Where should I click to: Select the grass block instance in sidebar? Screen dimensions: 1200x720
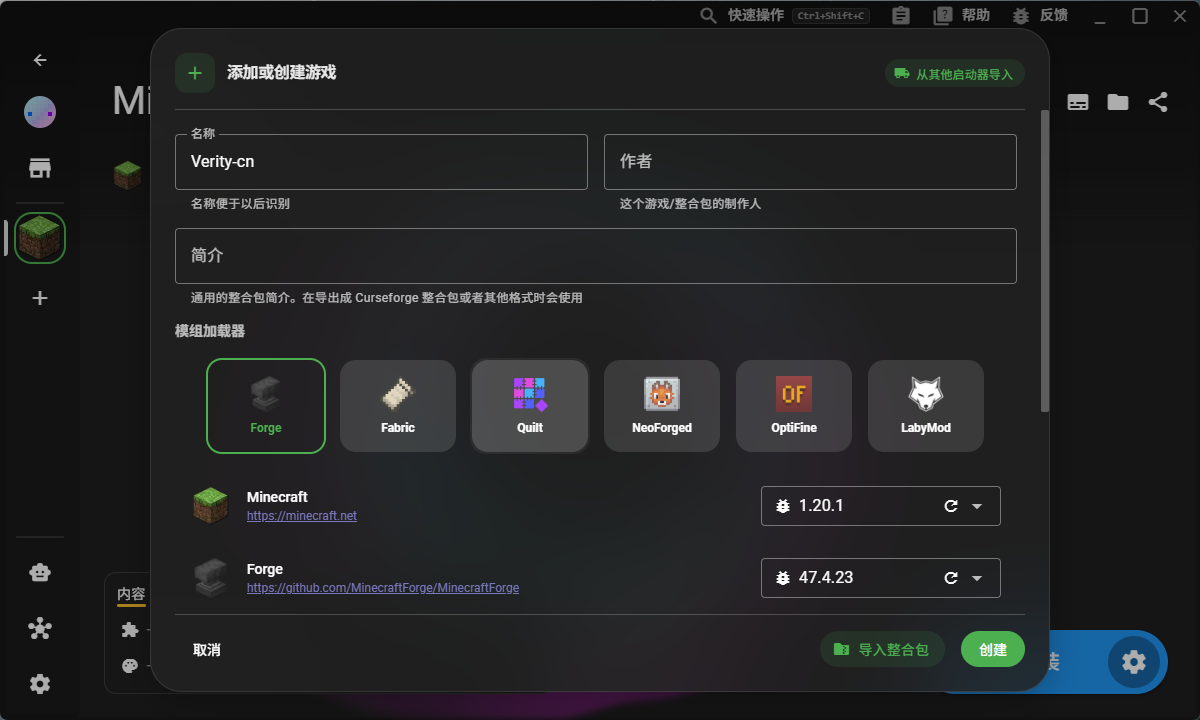[40, 238]
